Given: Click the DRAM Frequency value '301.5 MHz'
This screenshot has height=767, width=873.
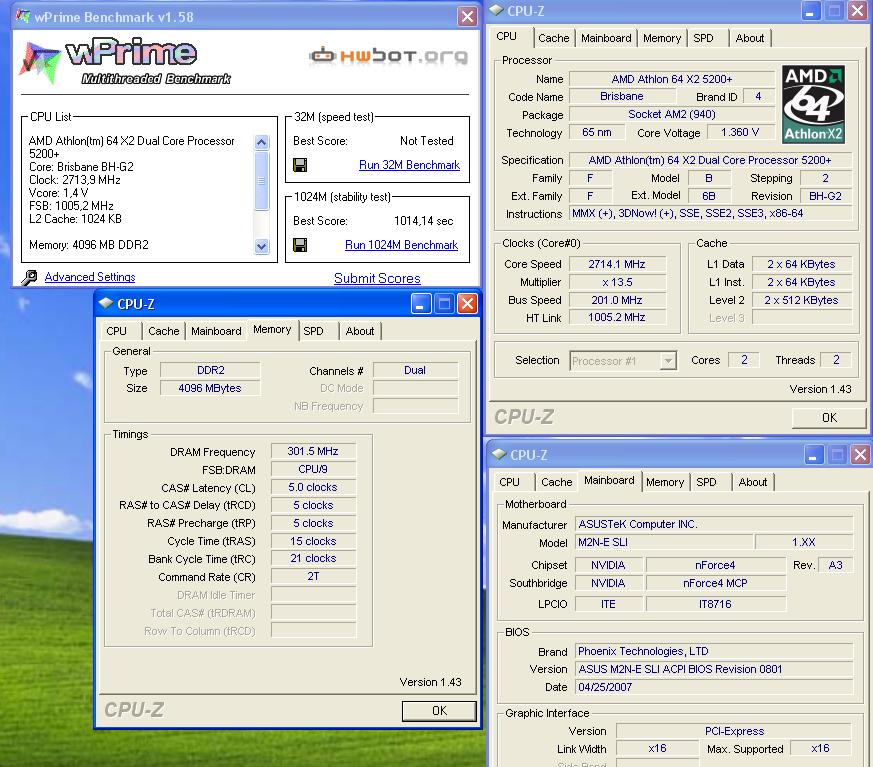Looking at the screenshot, I should pos(313,451).
